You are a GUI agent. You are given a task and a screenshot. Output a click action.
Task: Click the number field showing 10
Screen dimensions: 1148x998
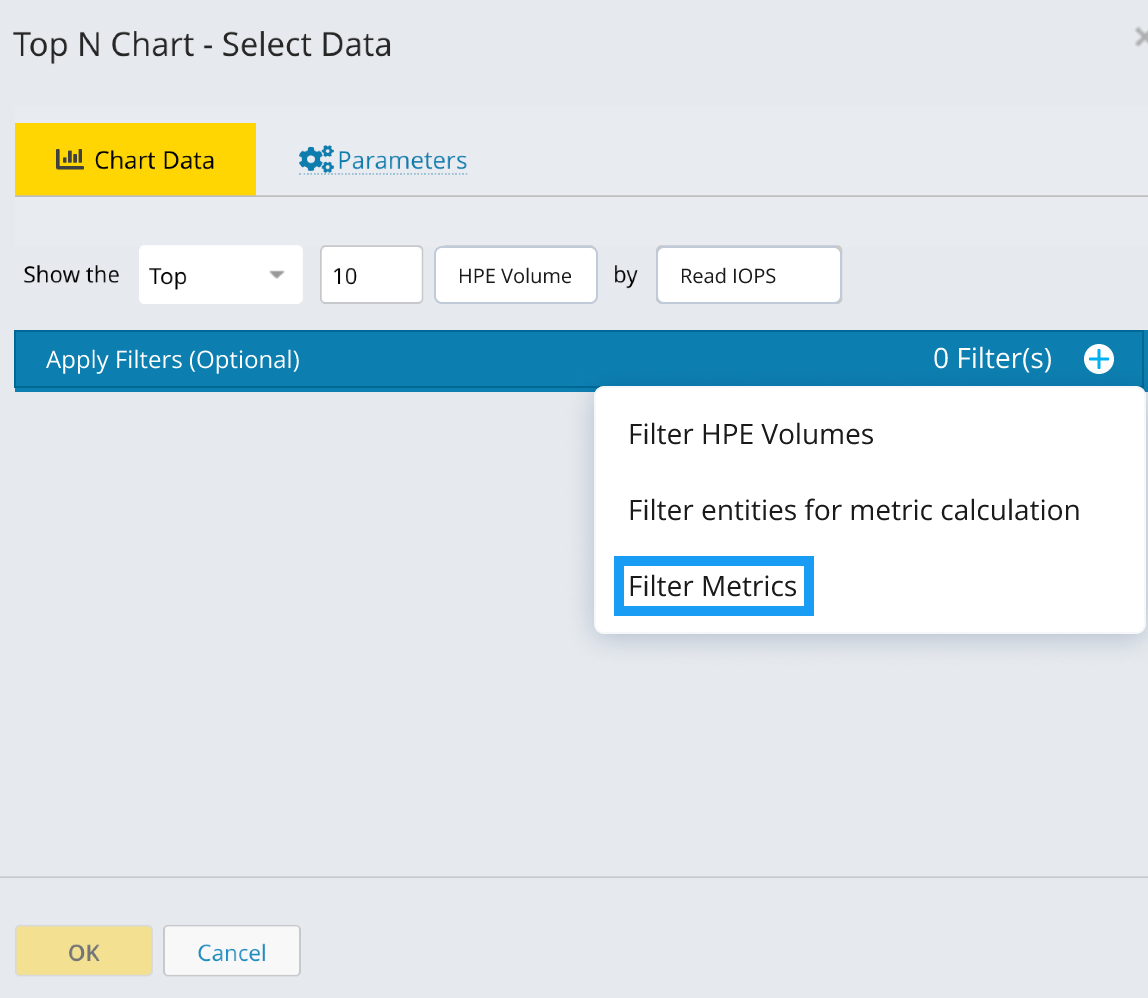[x=371, y=275]
